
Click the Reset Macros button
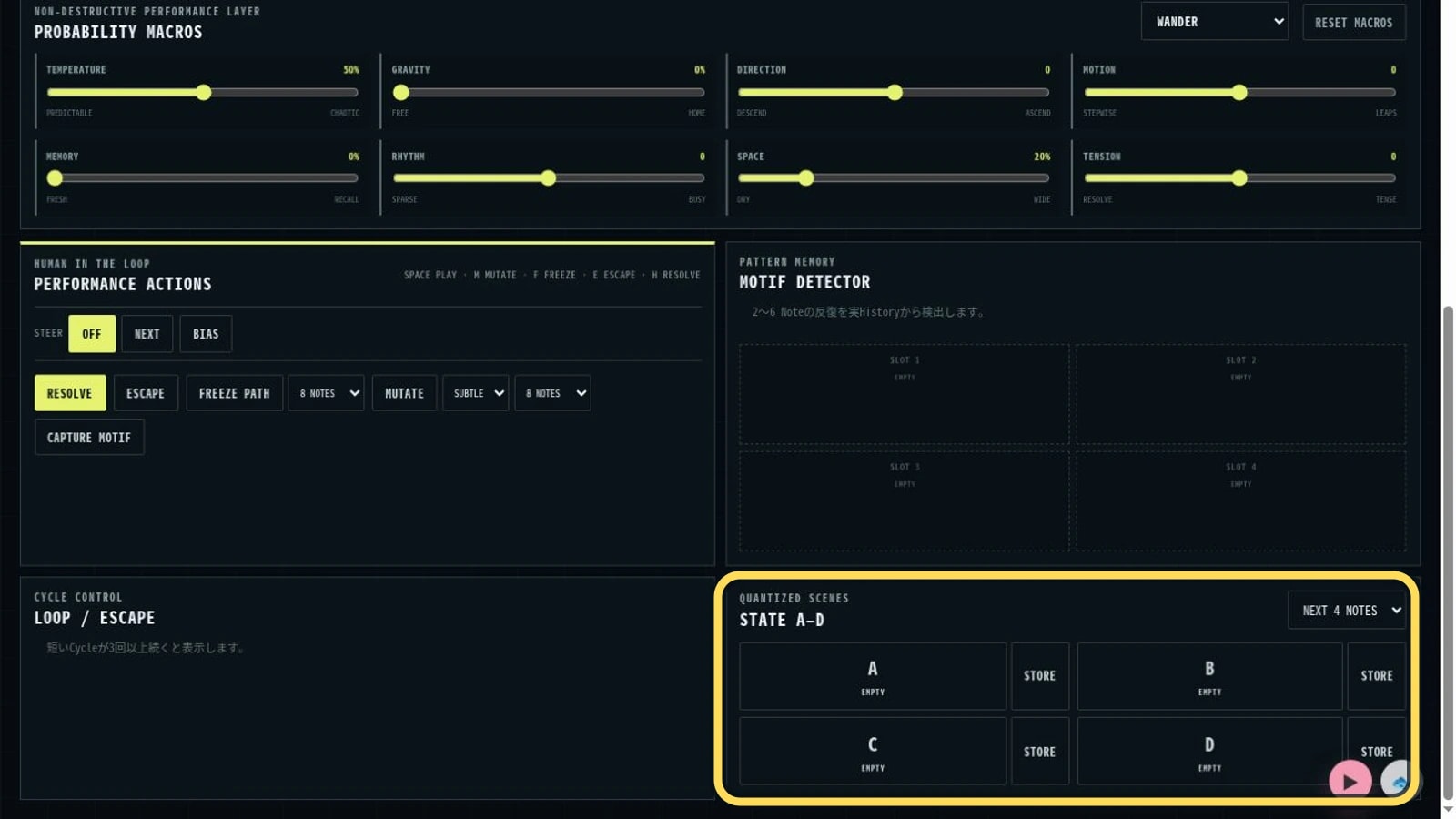pos(1353,23)
